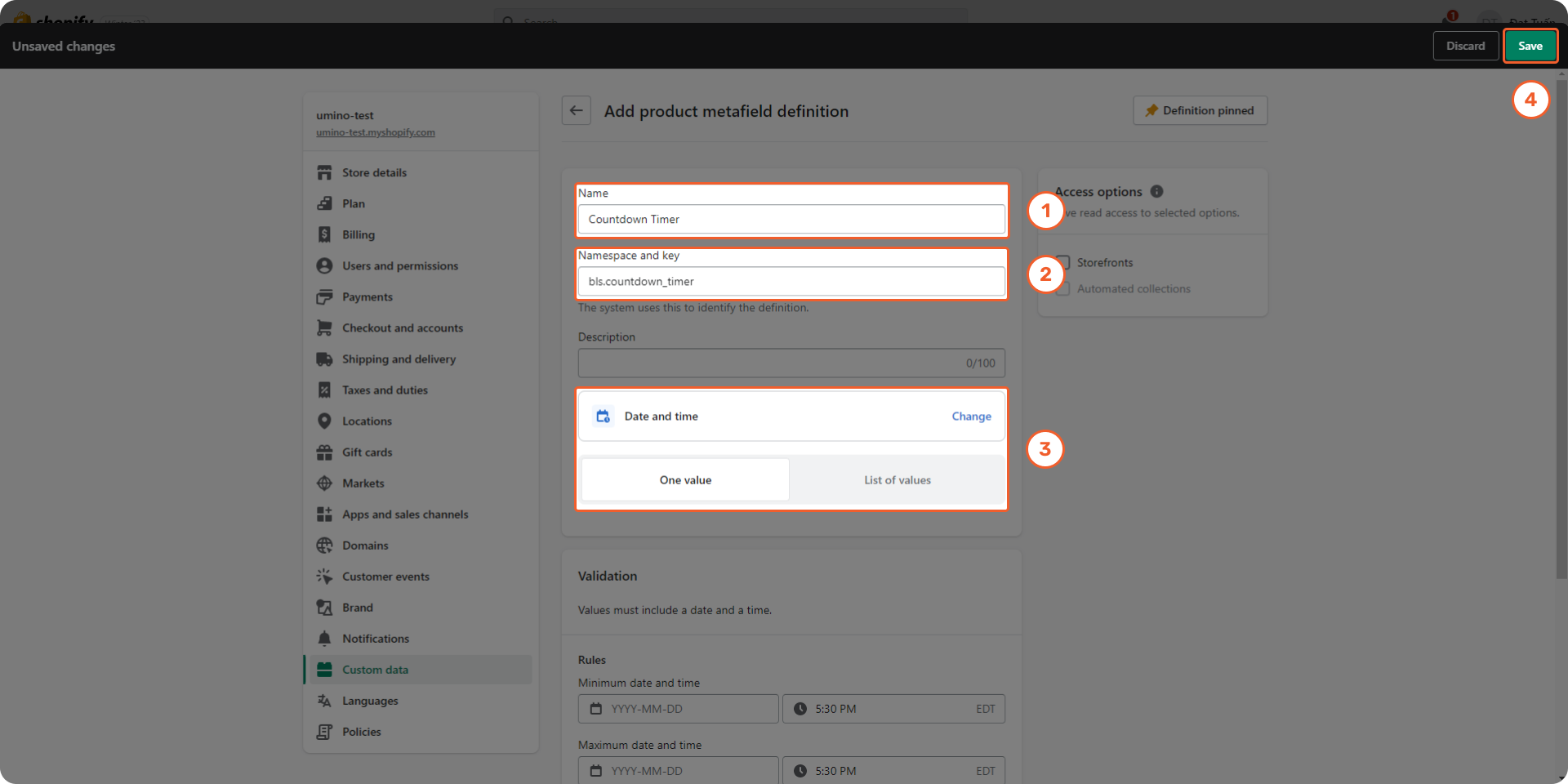Click the Notifications bell icon in sidebar
Viewport: 1568px width, 784px height.
point(324,639)
